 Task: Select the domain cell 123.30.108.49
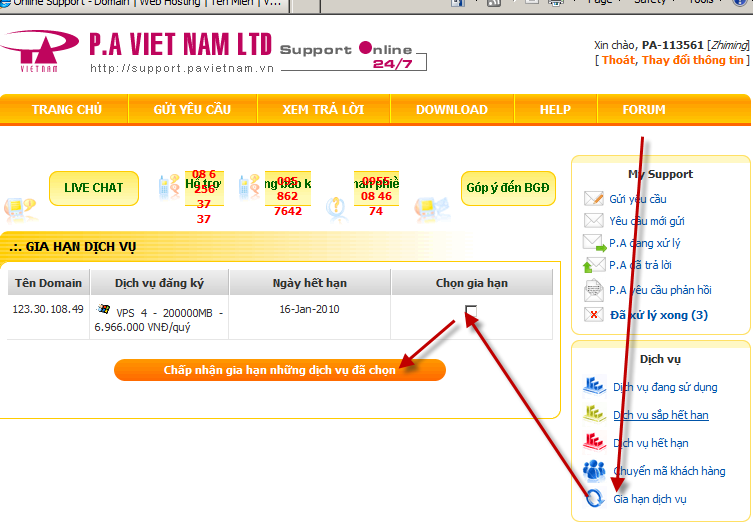pos(48,309)
